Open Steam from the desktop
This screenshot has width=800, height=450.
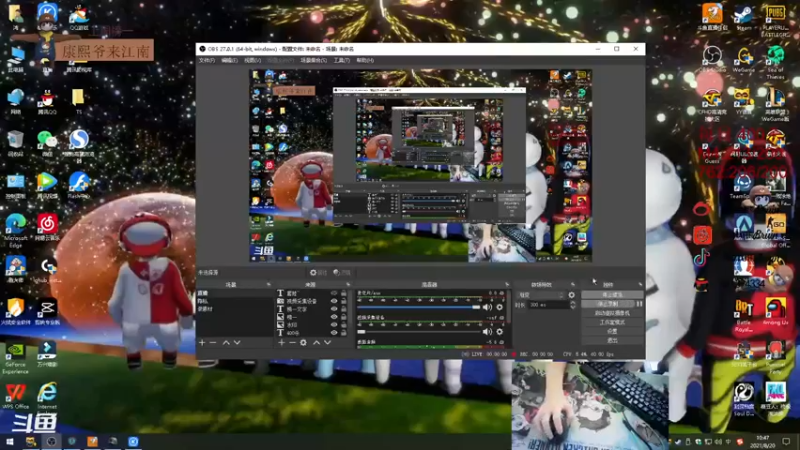[744, 18]
